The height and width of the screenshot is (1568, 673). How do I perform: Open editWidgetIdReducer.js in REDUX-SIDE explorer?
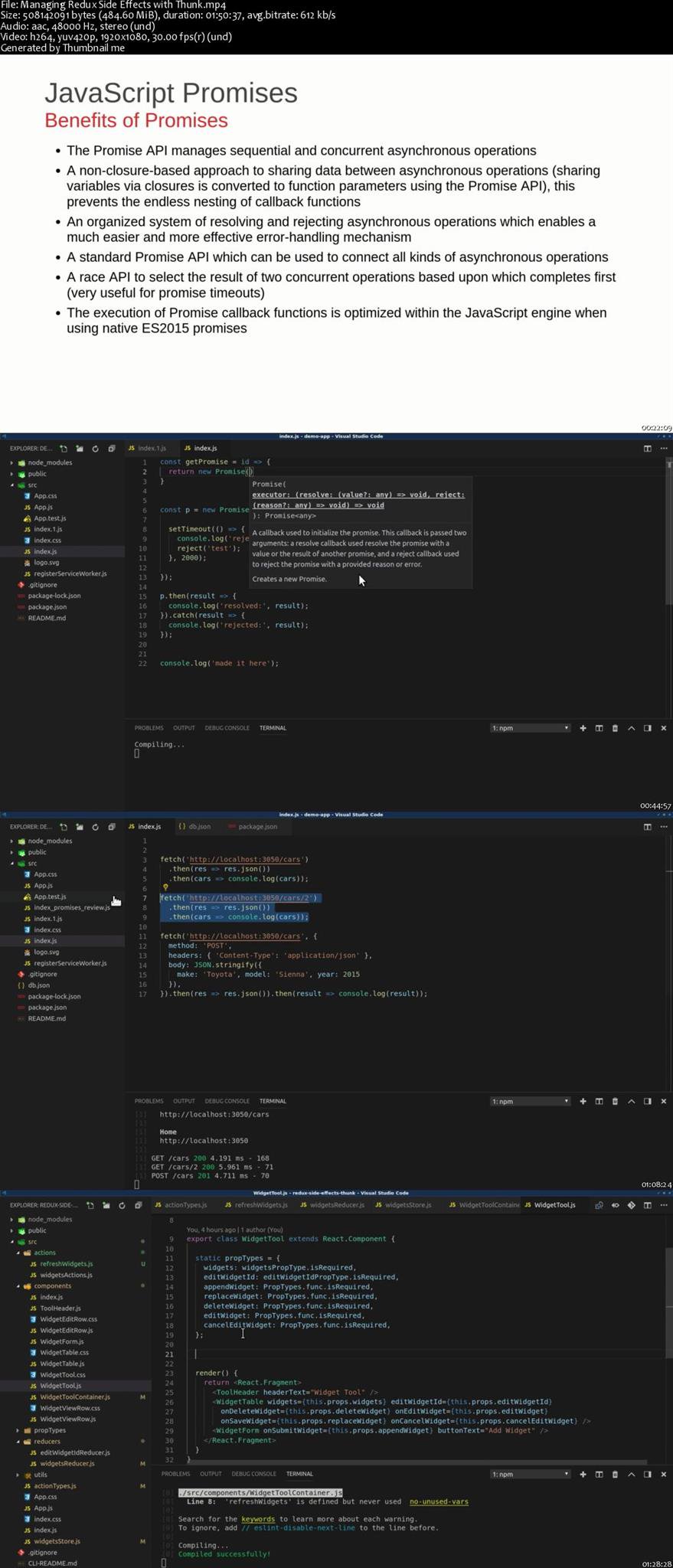click(75, 1452)
